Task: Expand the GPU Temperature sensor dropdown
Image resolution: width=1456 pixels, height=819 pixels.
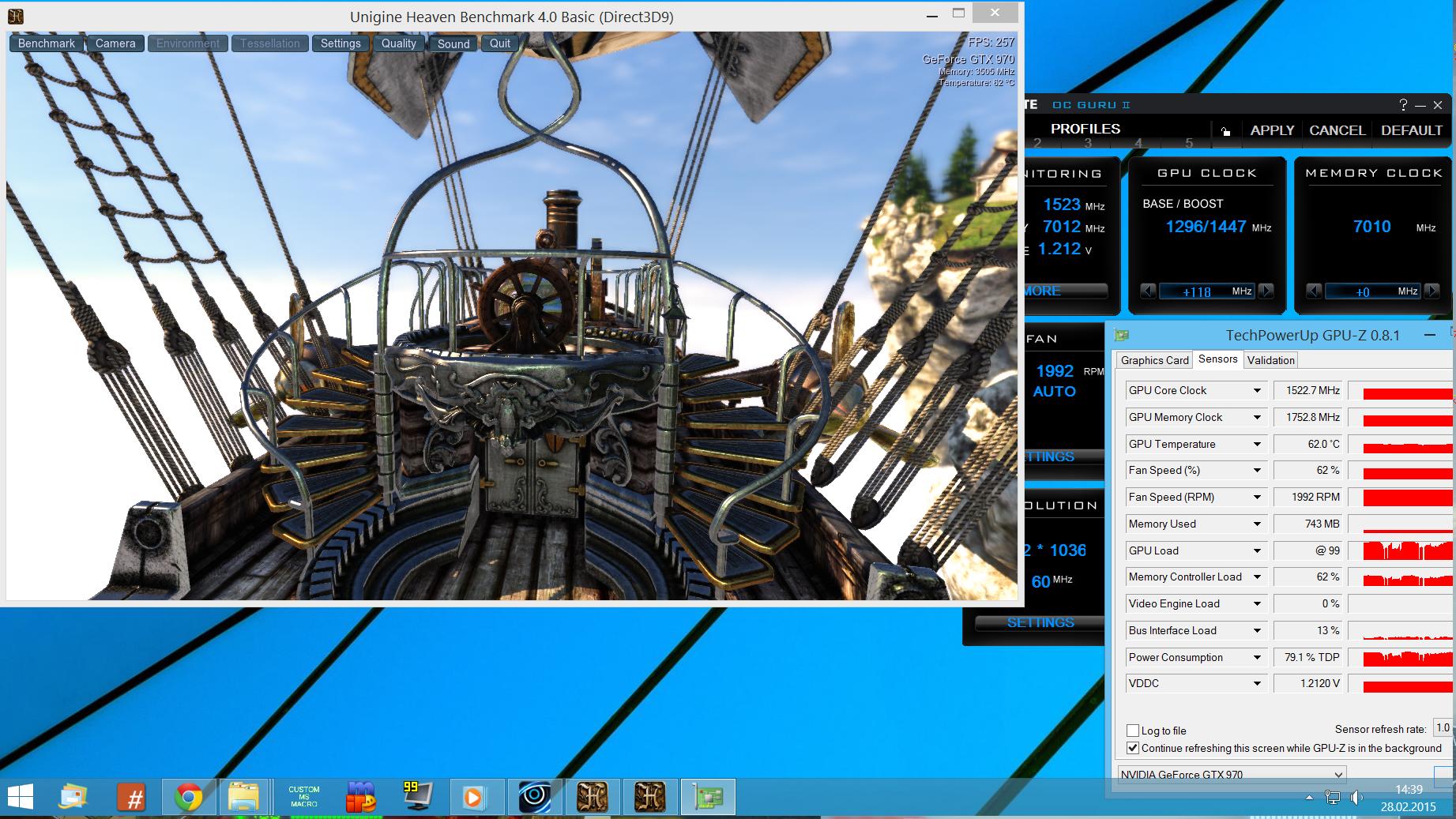Action: [x=1257, y=445]
